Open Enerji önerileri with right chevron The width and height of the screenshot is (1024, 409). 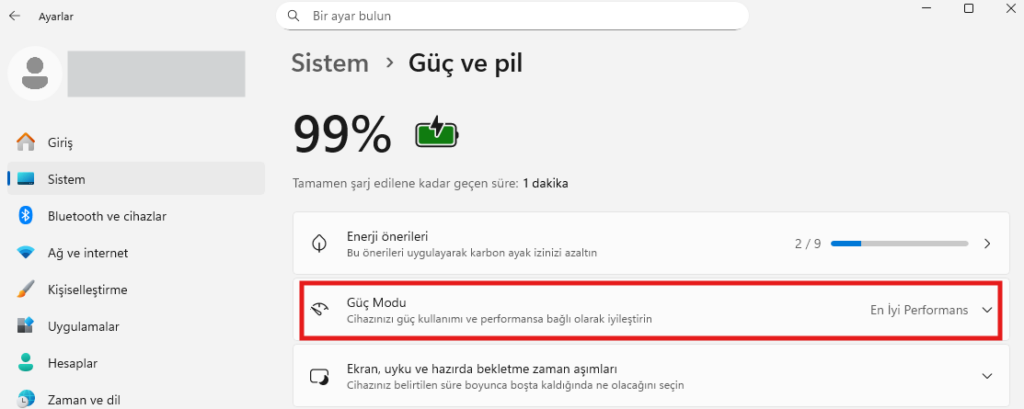[987, 243]
